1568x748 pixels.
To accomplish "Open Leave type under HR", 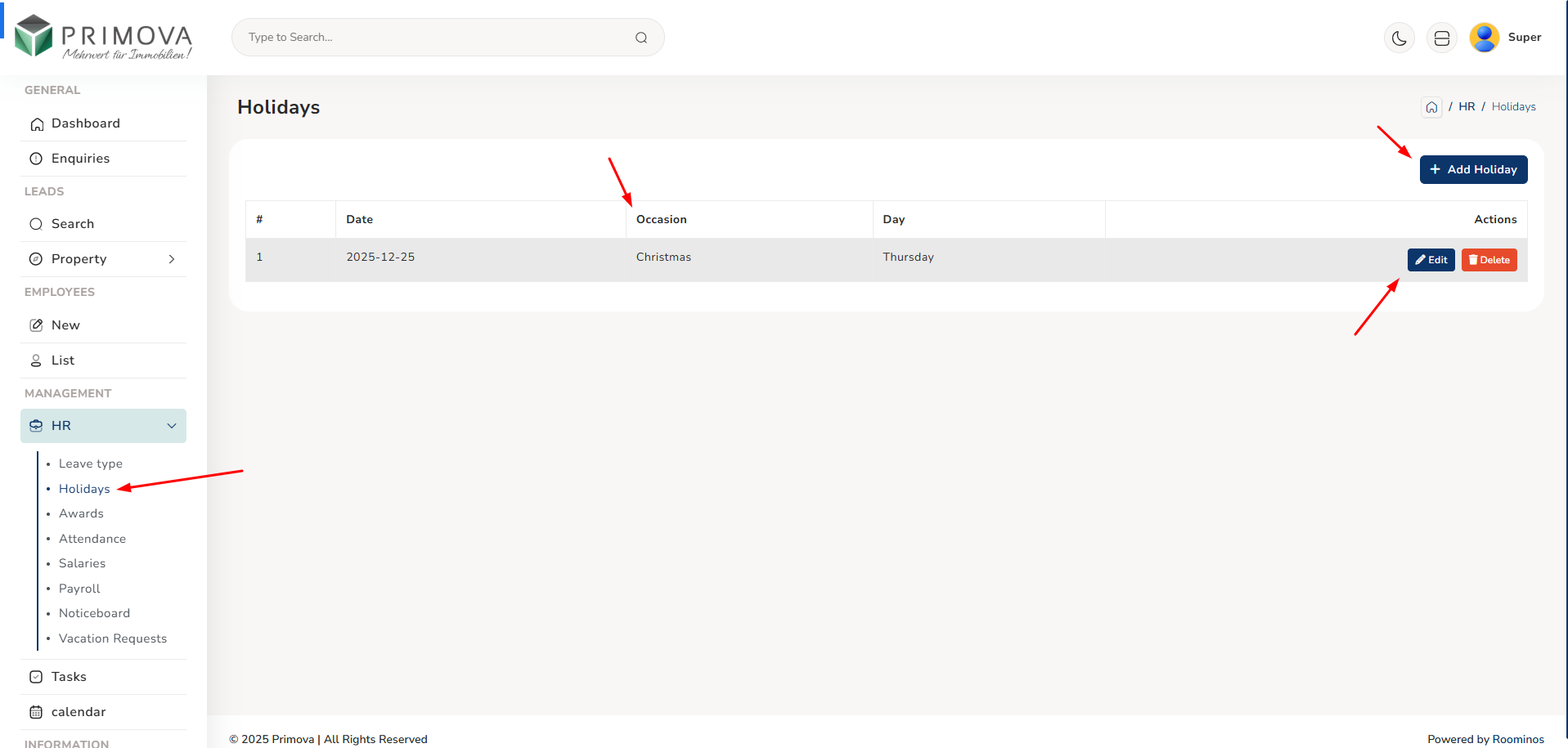I will click(x=90, y=464).
